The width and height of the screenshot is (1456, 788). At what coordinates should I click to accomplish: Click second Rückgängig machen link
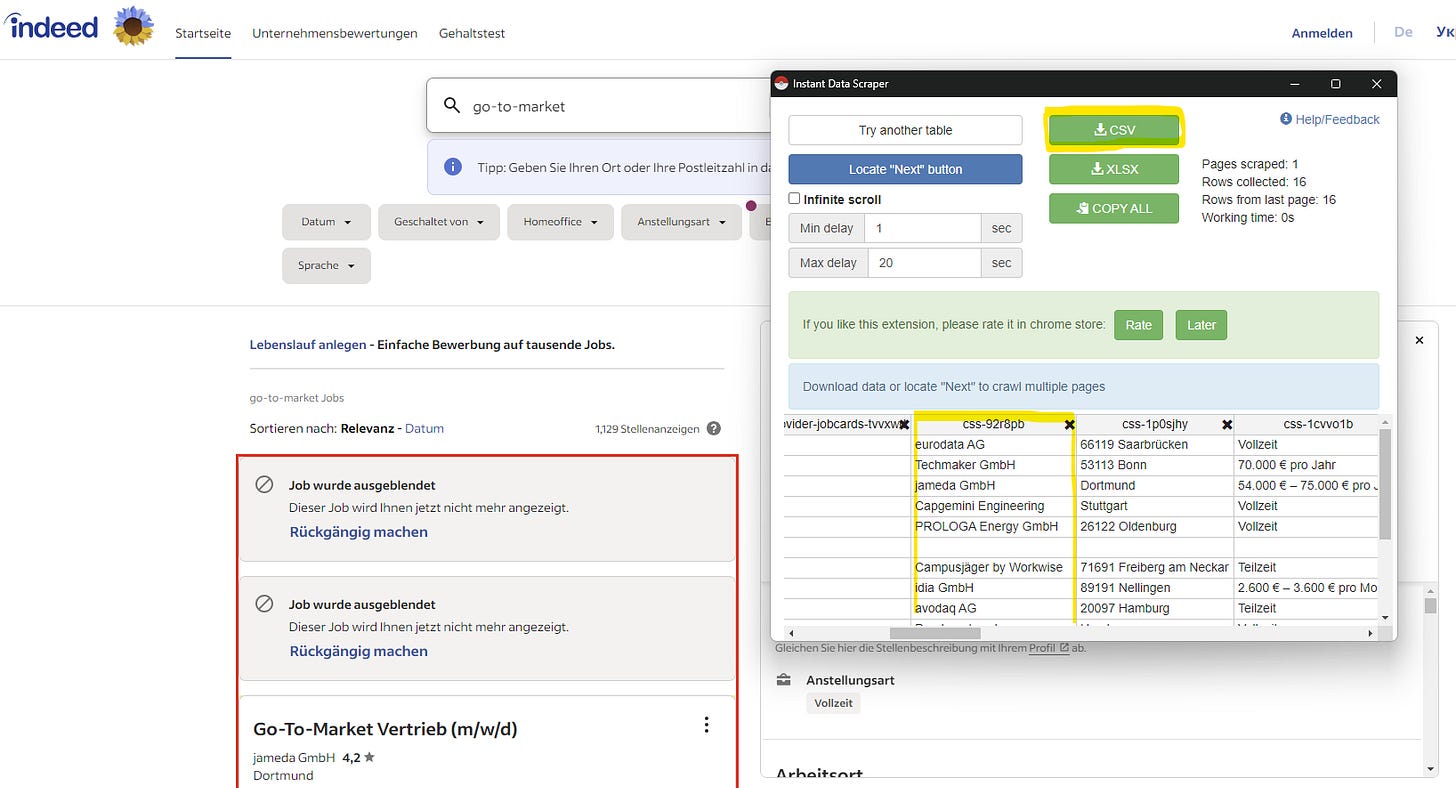coord(358,651)
